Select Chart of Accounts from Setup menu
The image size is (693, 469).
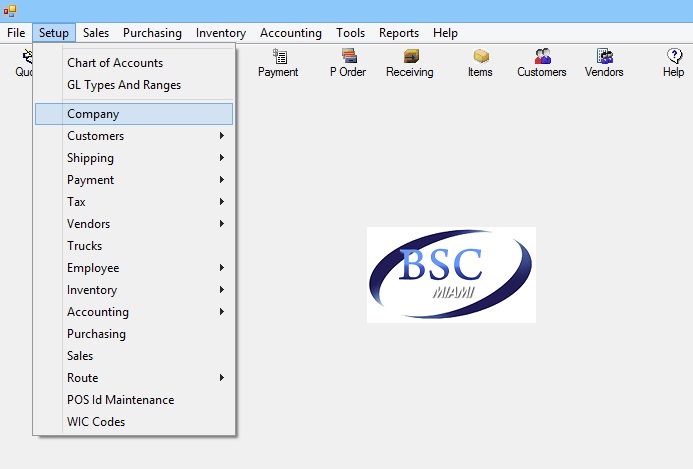click(134, 63)
